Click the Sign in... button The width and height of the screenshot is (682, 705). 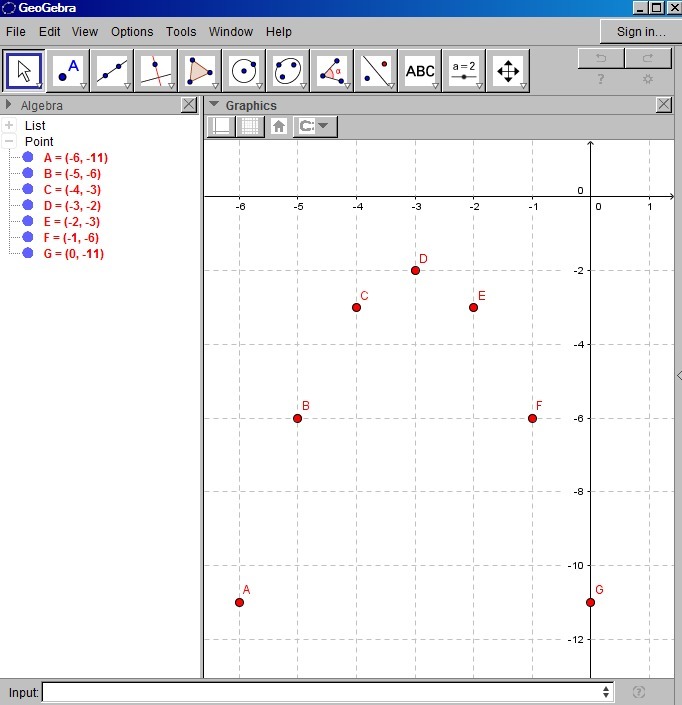coord(640,32)
